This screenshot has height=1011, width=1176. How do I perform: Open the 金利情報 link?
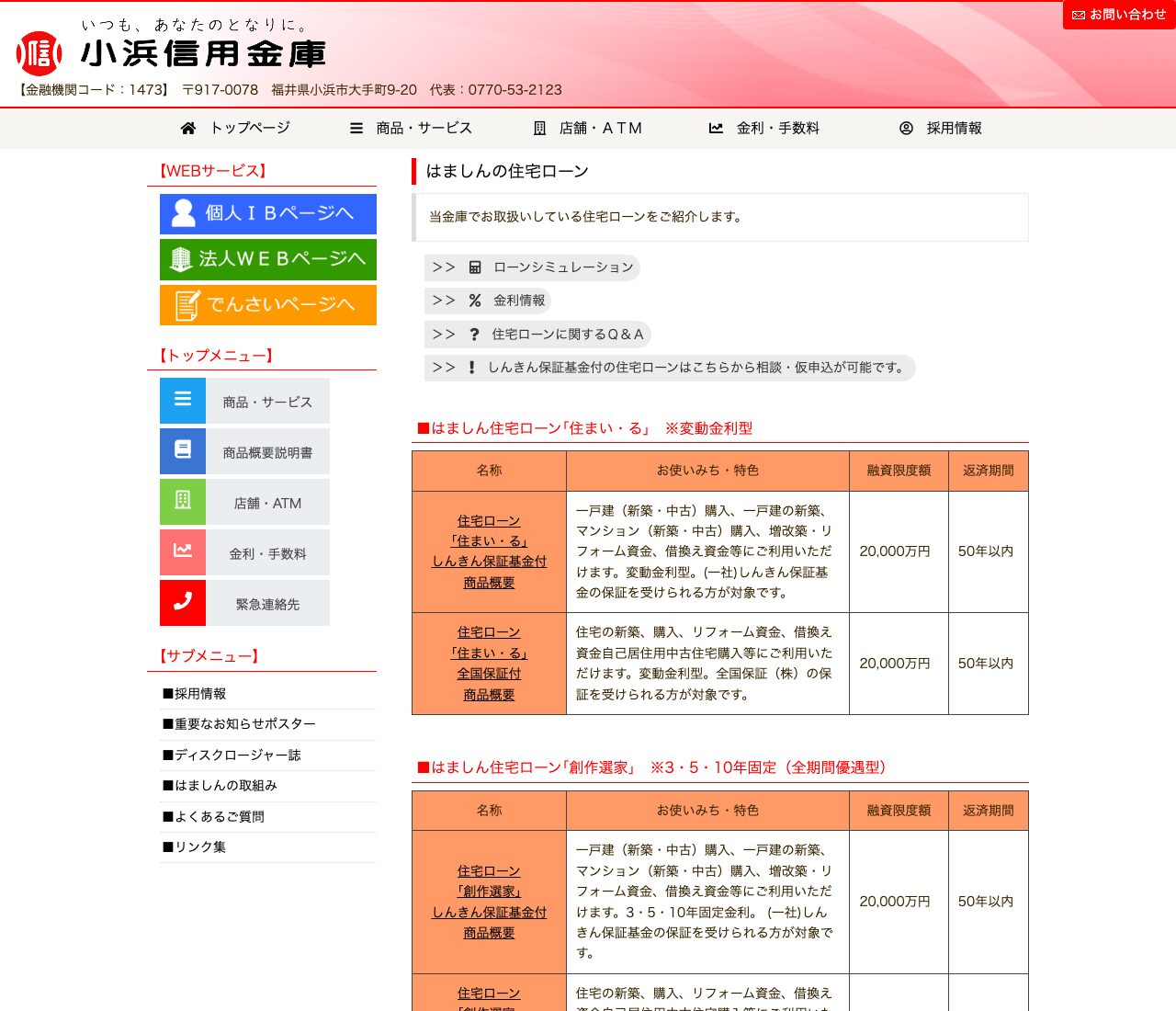coord(488,301)
